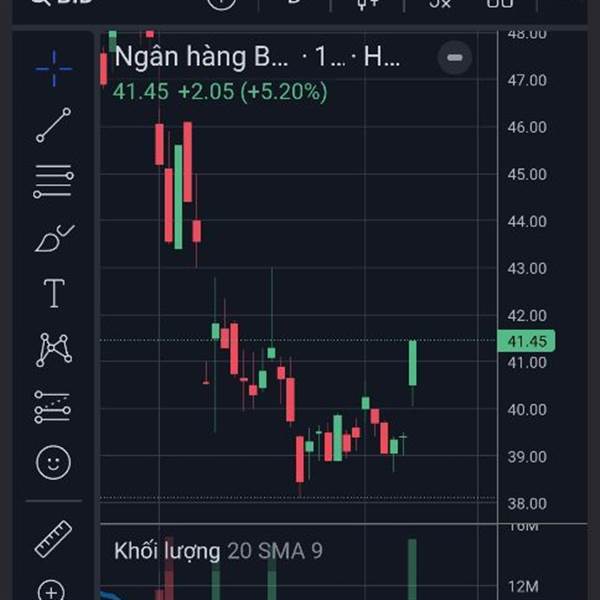
Task: Select the brush drawing tool
Action: 53,239
